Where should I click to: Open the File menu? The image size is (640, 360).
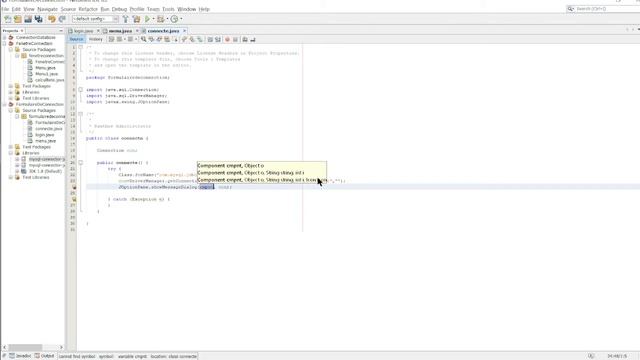click(5, 9)
